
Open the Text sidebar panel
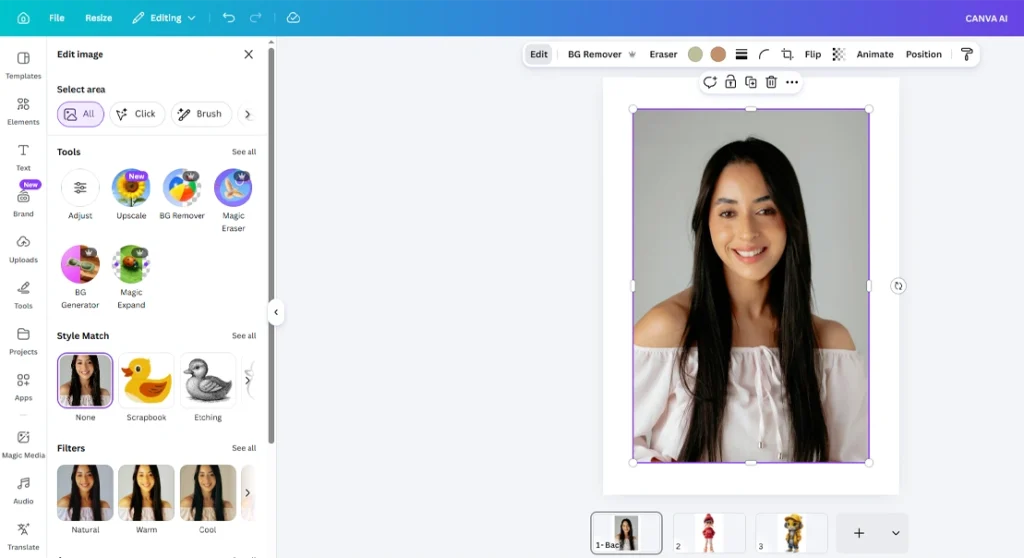[x=24, y=157]
